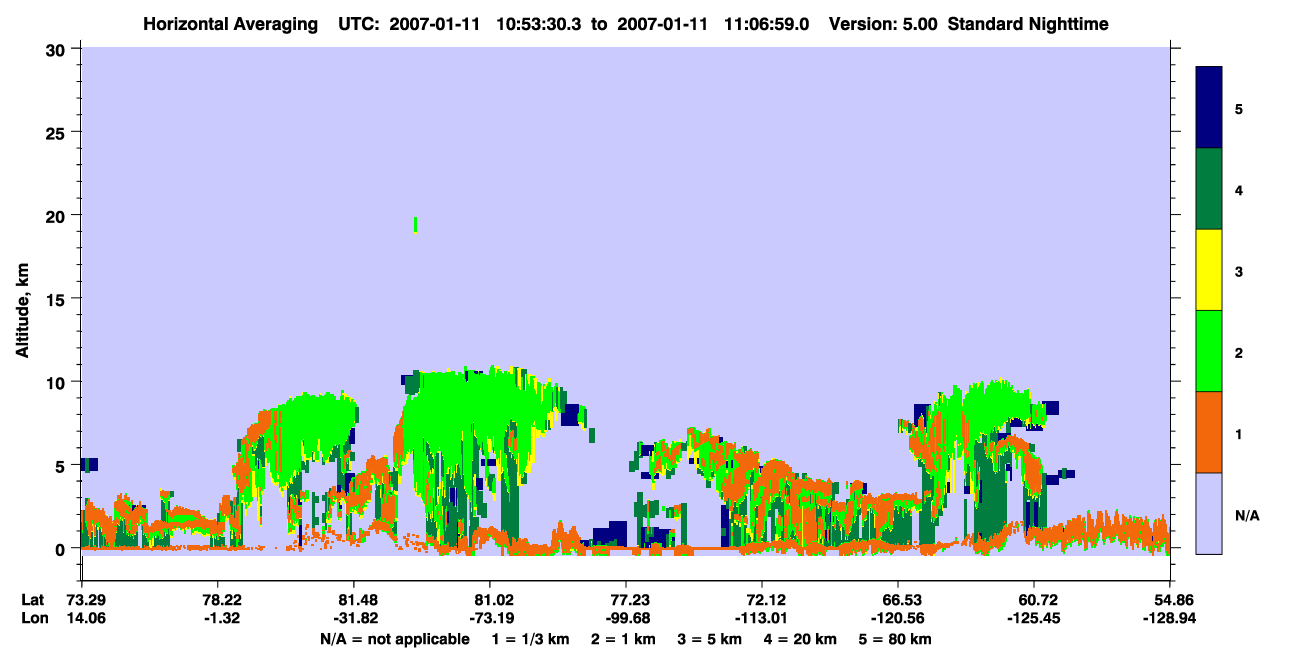The image size is (1300, 667).
Task: Click the 'Version: 5.00 Standard Nighttime' text
Action: click(969, 23)
